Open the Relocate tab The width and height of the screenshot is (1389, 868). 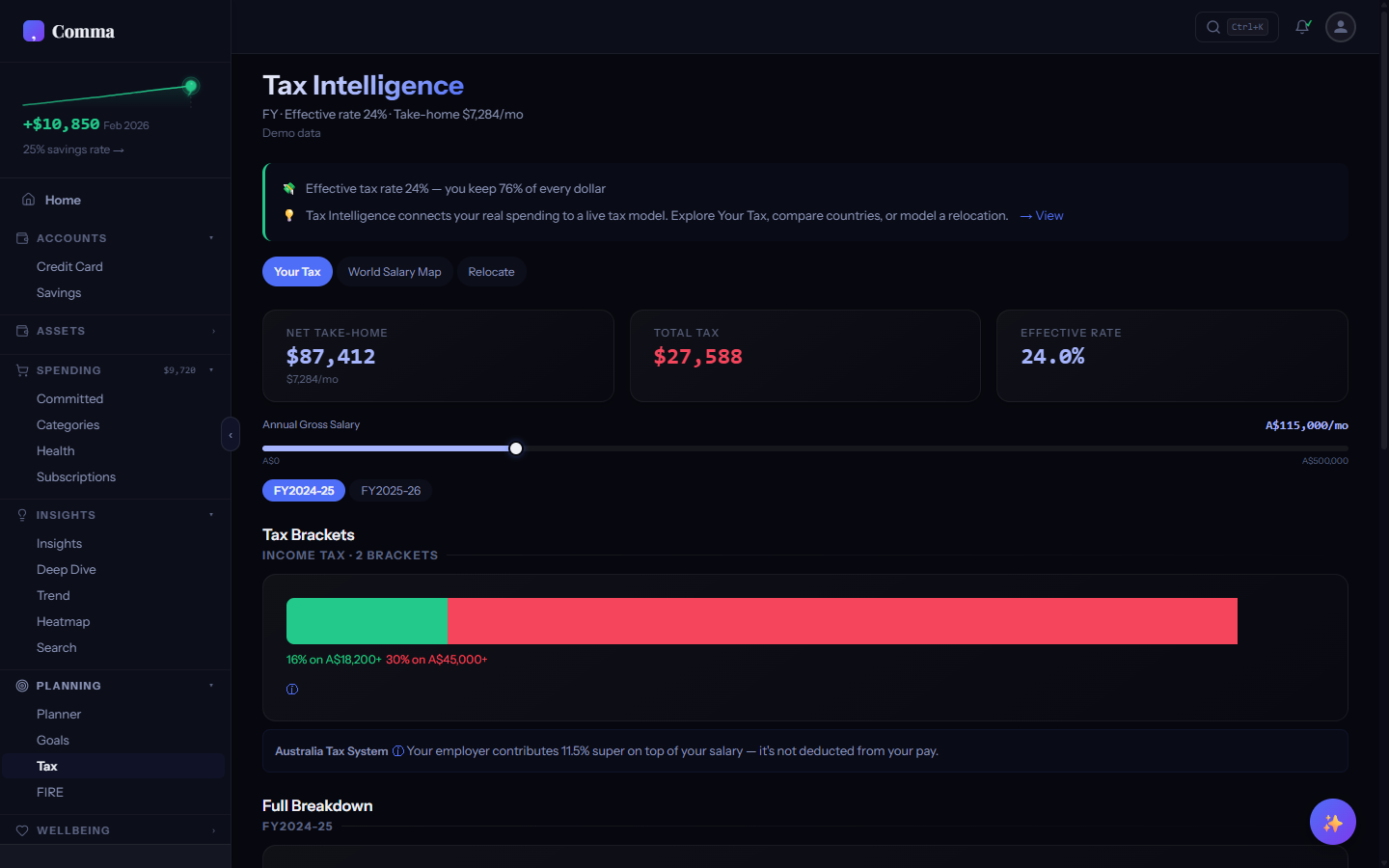(x=491, y=271)
